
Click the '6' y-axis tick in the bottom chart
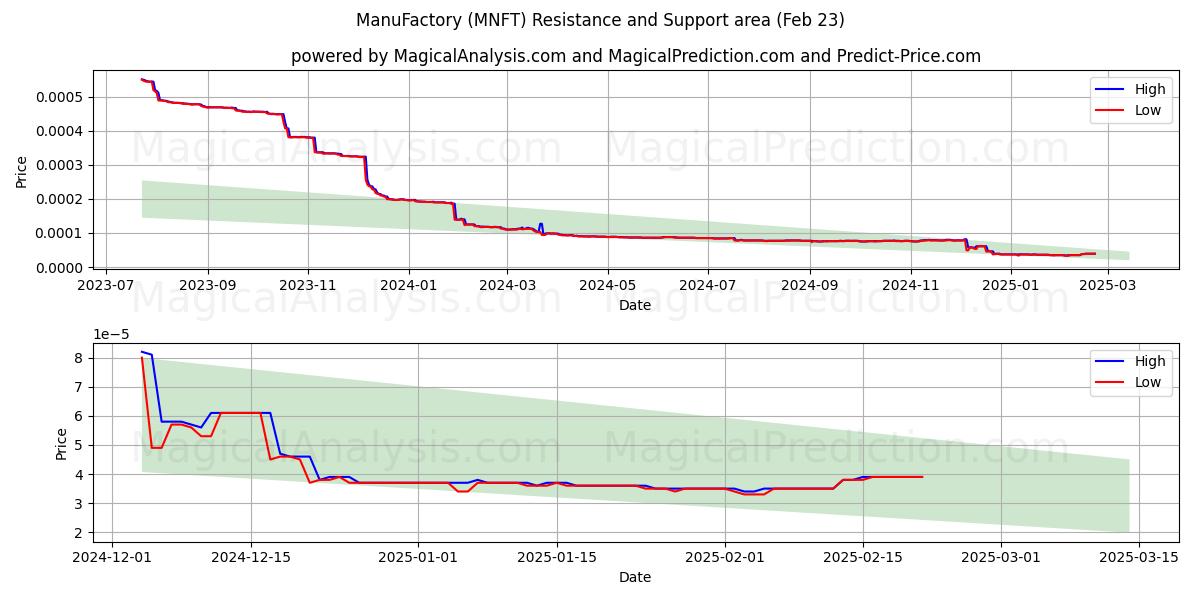click(x=81, y=416)
